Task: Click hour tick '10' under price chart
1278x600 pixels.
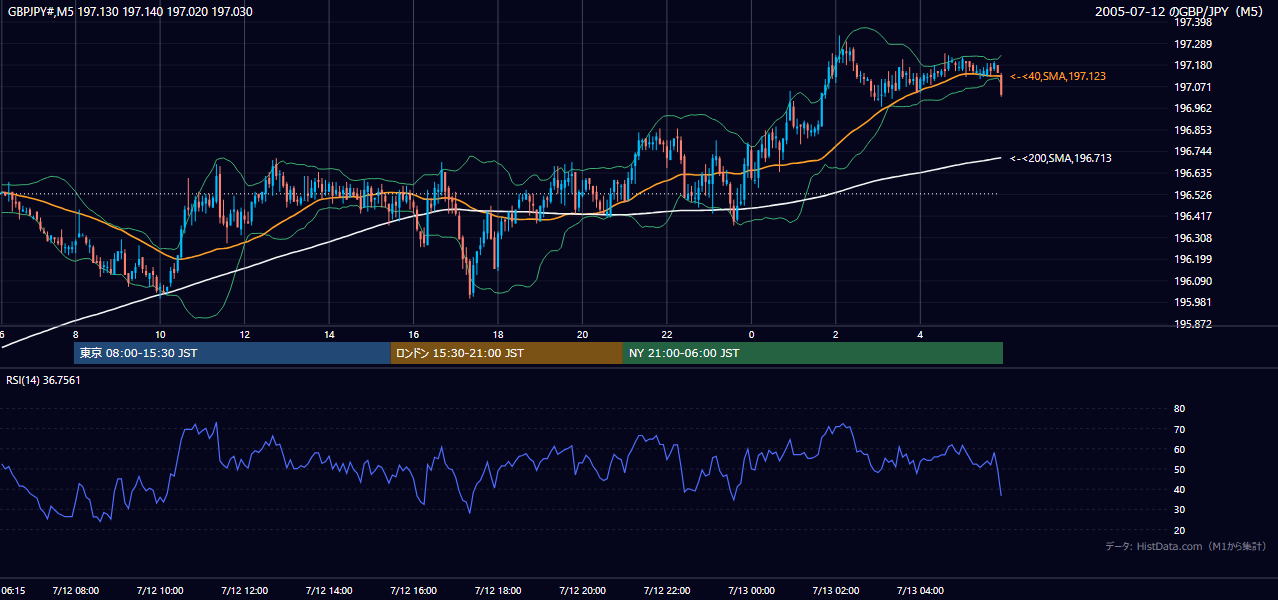Action: click(160, 334)
